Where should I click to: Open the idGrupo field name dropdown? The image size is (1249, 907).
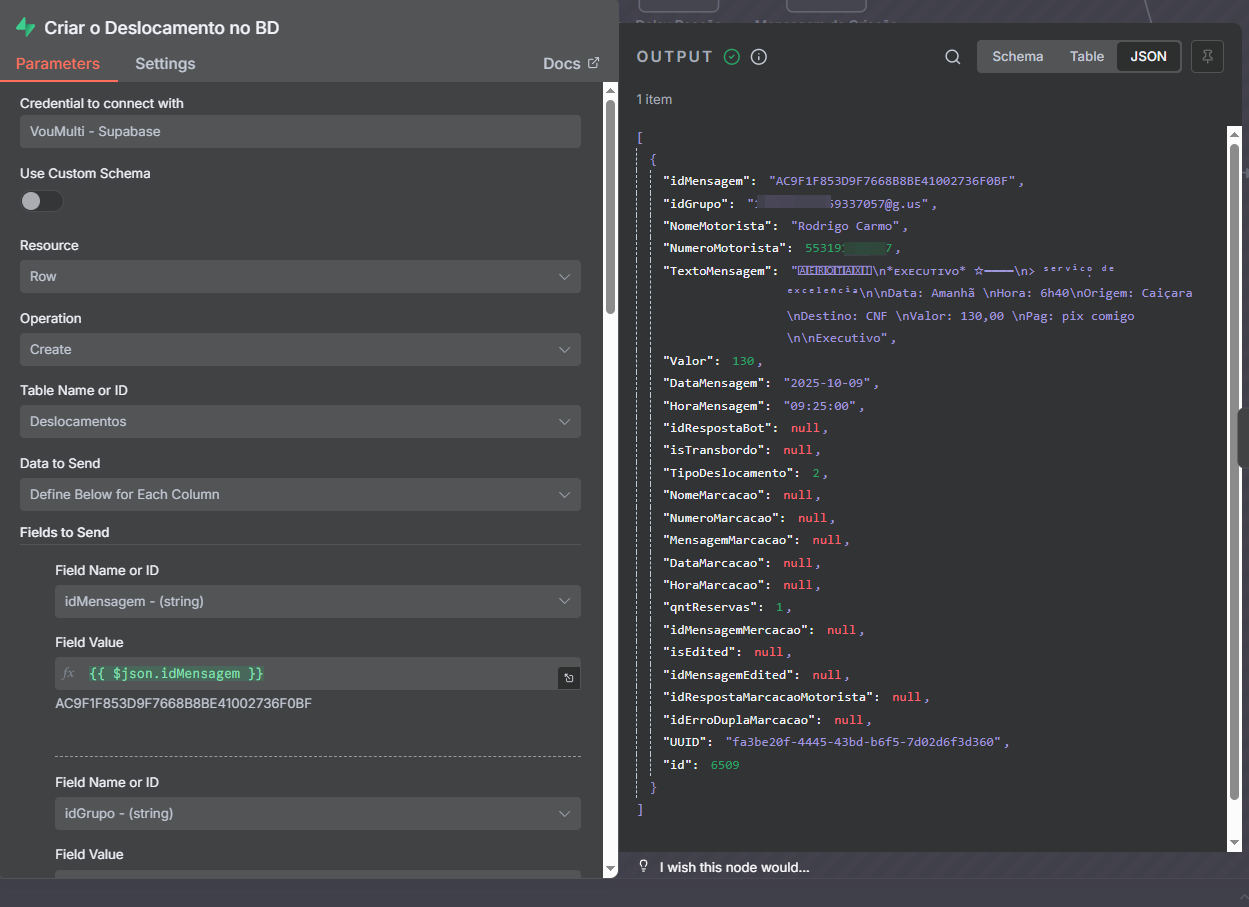(x=317, y=814)
